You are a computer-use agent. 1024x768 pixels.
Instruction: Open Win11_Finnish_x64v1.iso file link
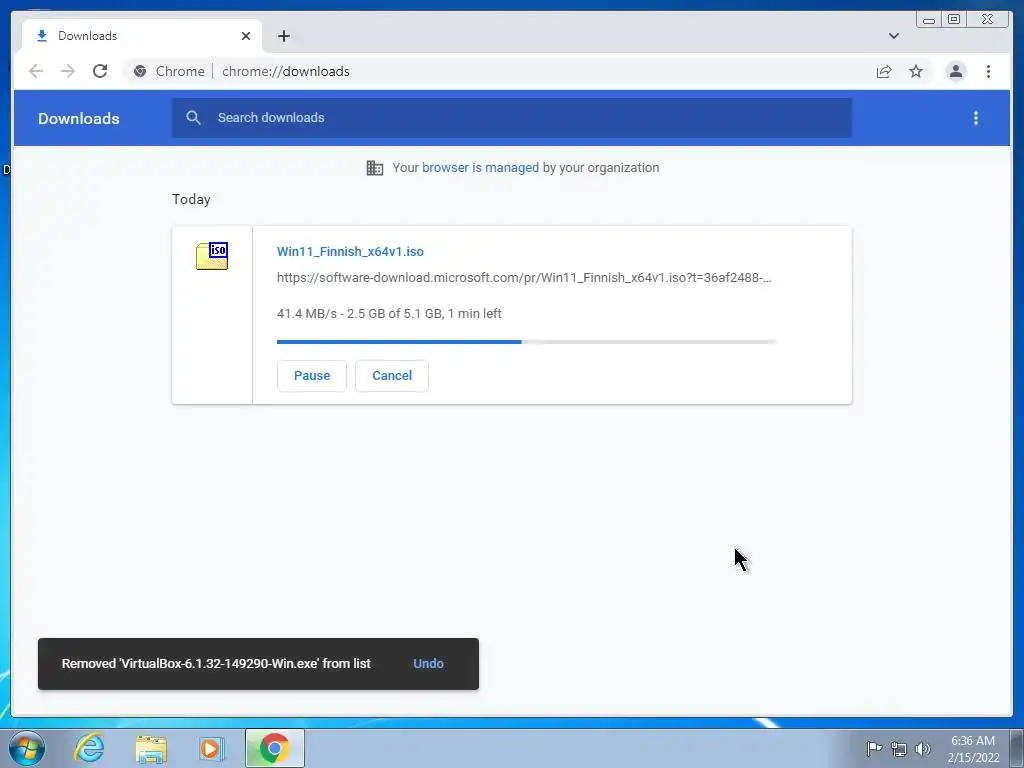coord(350,251)
